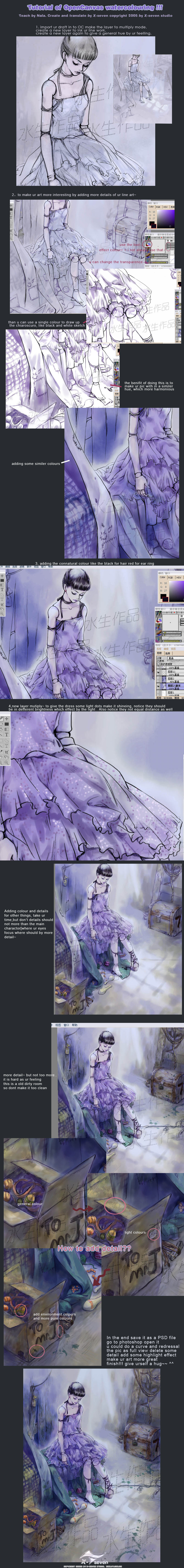Open the RGB tab in step 2 colour panel
The image size is (184, 1568).
tap(158, 207)
